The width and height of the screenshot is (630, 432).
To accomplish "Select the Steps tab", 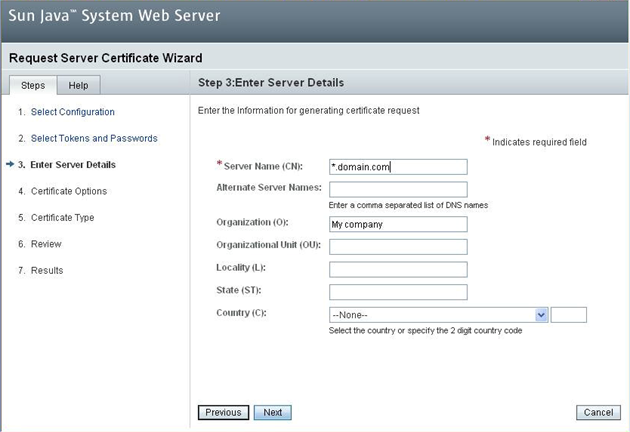I will tap(32, 86).
